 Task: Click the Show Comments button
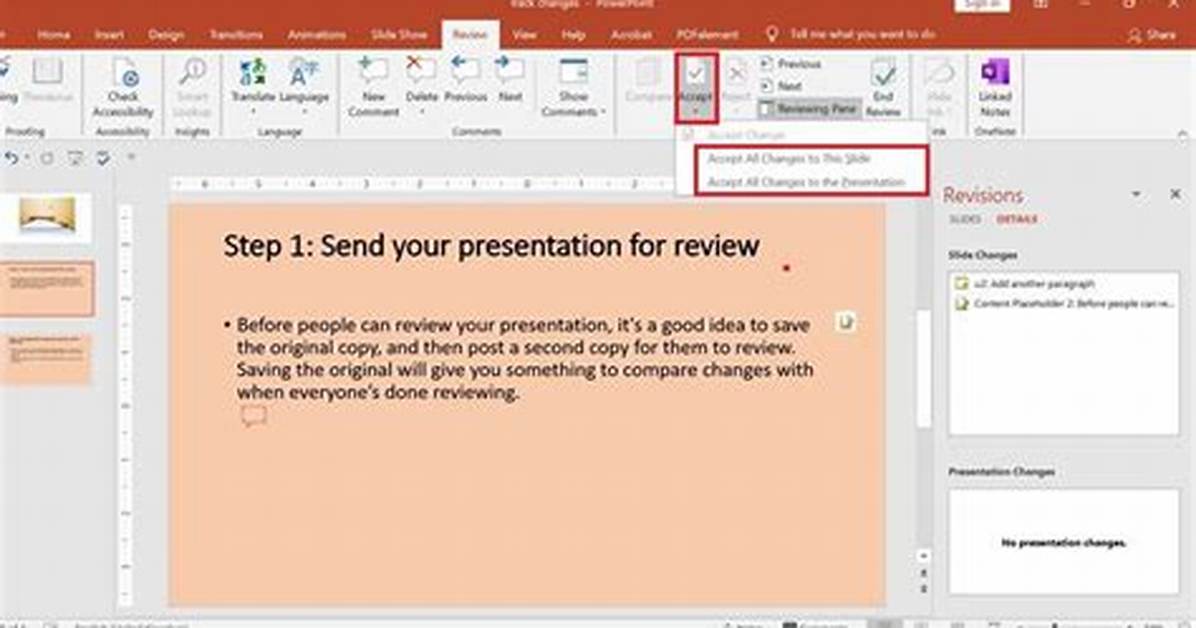coord(573,89)
